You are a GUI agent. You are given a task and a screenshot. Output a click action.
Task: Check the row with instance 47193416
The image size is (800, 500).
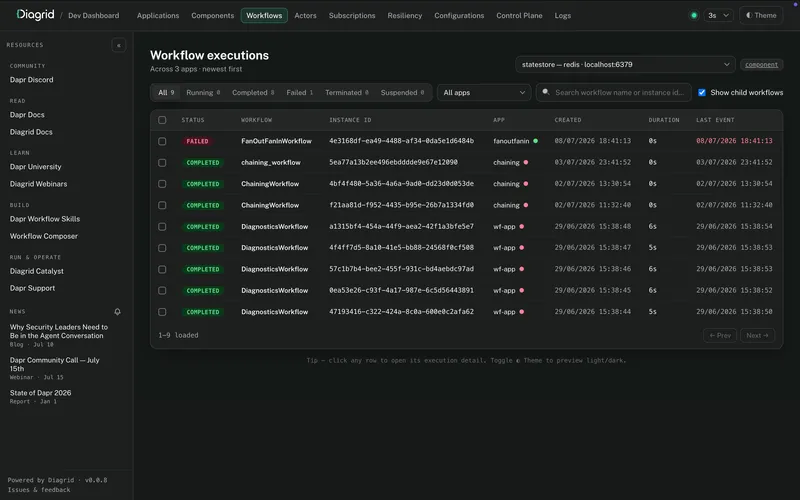click(x=162, y=312)
